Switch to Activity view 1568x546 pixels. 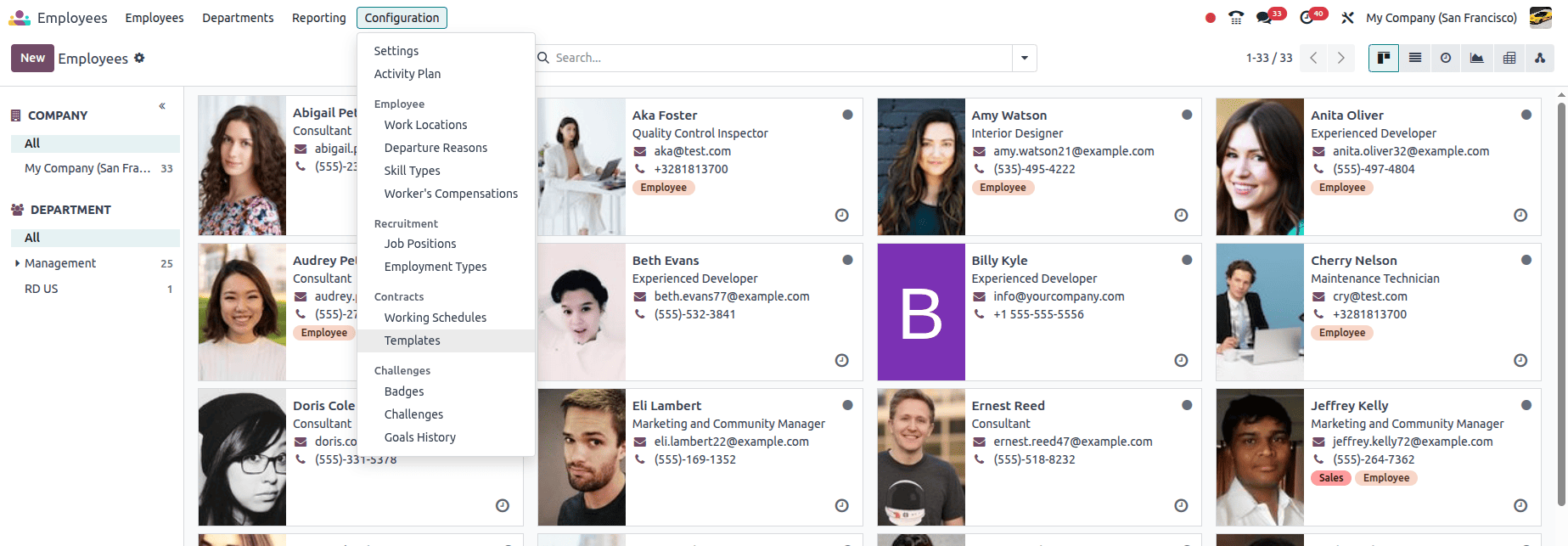coord(1446,58)
